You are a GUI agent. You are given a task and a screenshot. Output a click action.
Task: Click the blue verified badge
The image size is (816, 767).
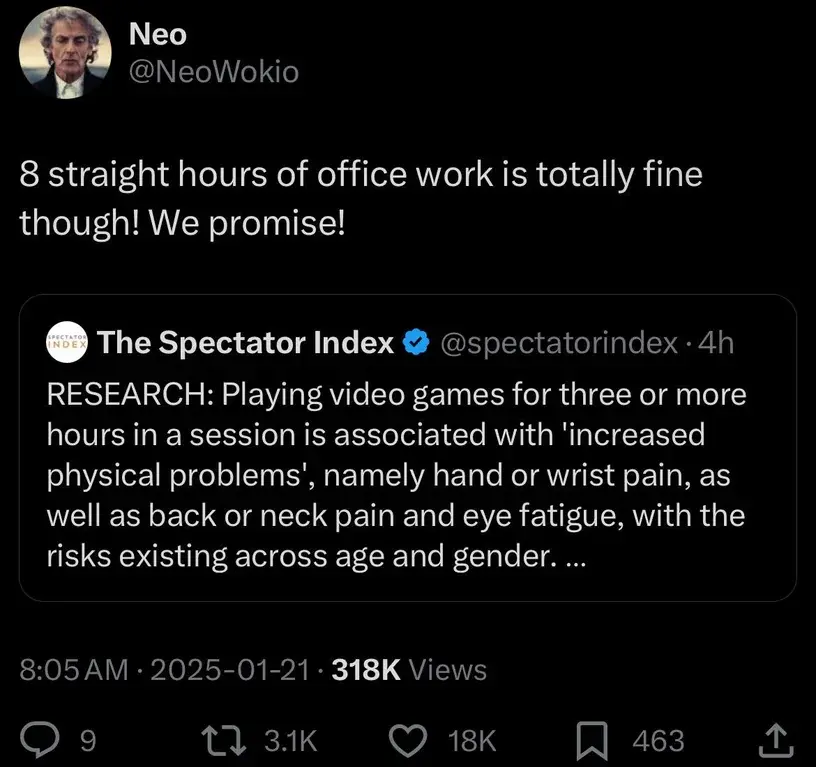(x=414, y=343)
